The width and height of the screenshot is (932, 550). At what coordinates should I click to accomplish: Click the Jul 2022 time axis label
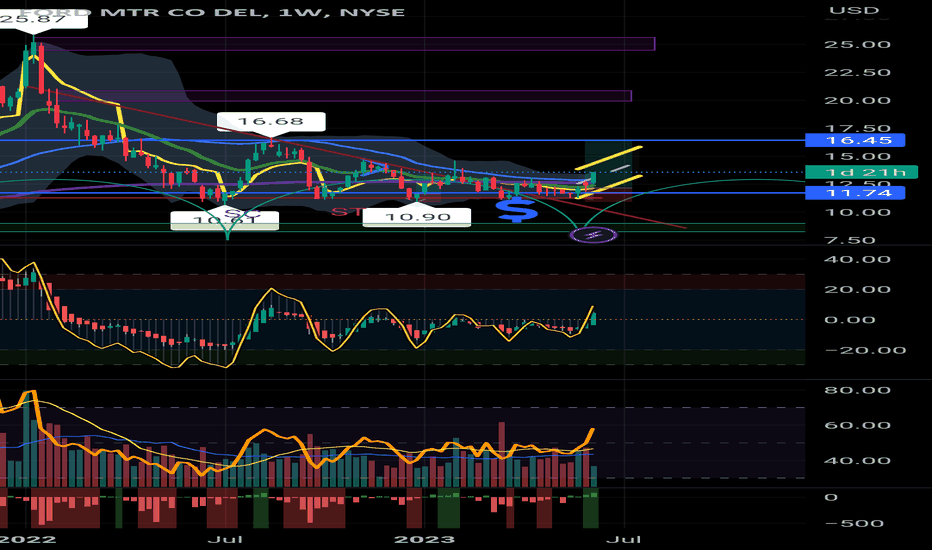pyautogui.click(x=225, y=539)
